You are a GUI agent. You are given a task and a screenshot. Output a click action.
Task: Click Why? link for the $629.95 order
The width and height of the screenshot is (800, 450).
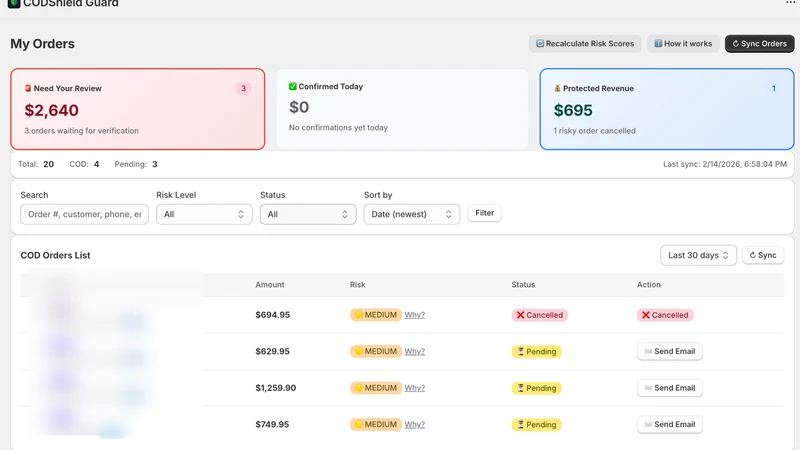tap(415, 352)
